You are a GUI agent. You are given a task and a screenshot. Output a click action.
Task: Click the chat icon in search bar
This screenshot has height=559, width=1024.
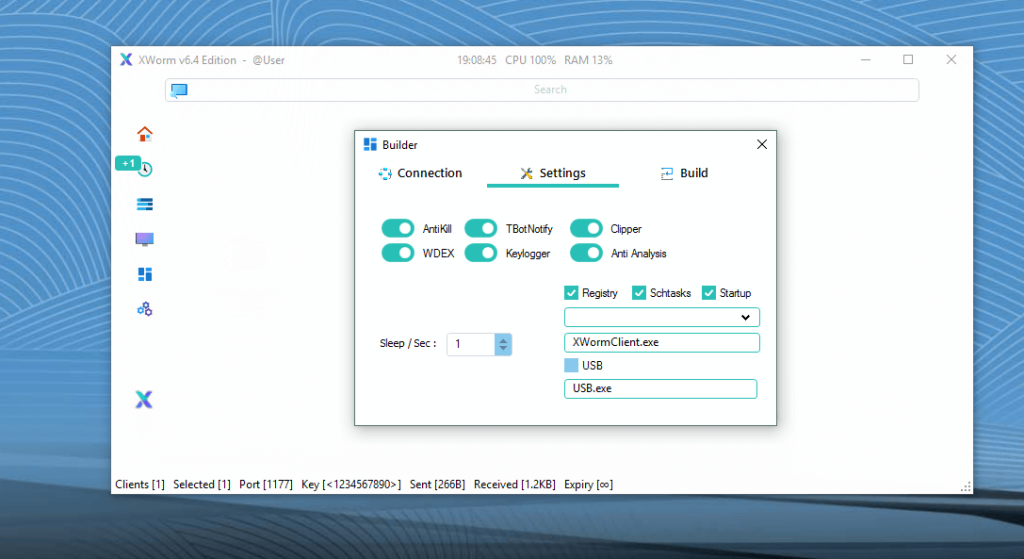click(x=179, y=90)
